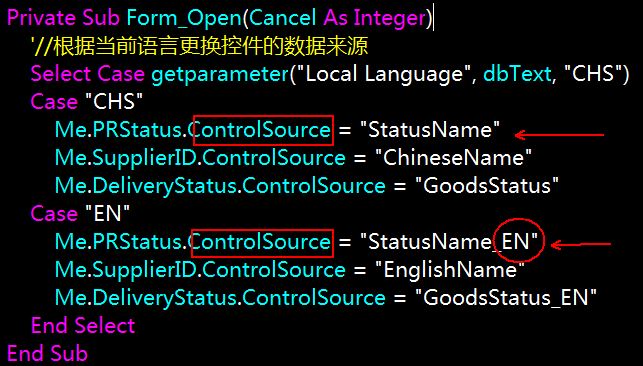Click the boxed ControlSource under Case EN
Viewport: 643px width, 366px height.
coord(262,243)
